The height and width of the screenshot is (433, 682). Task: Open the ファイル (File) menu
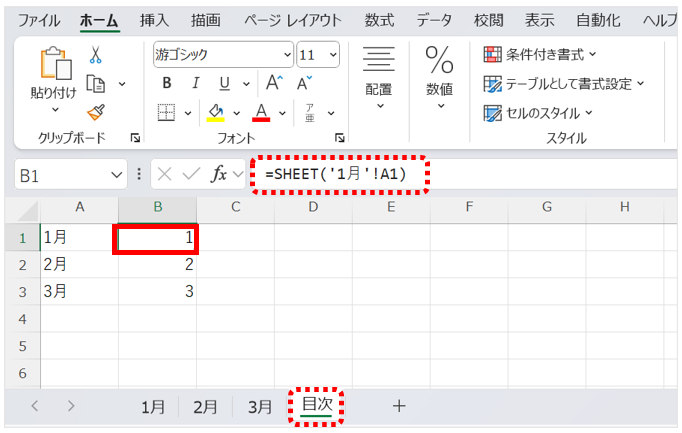tap(39, 20)
